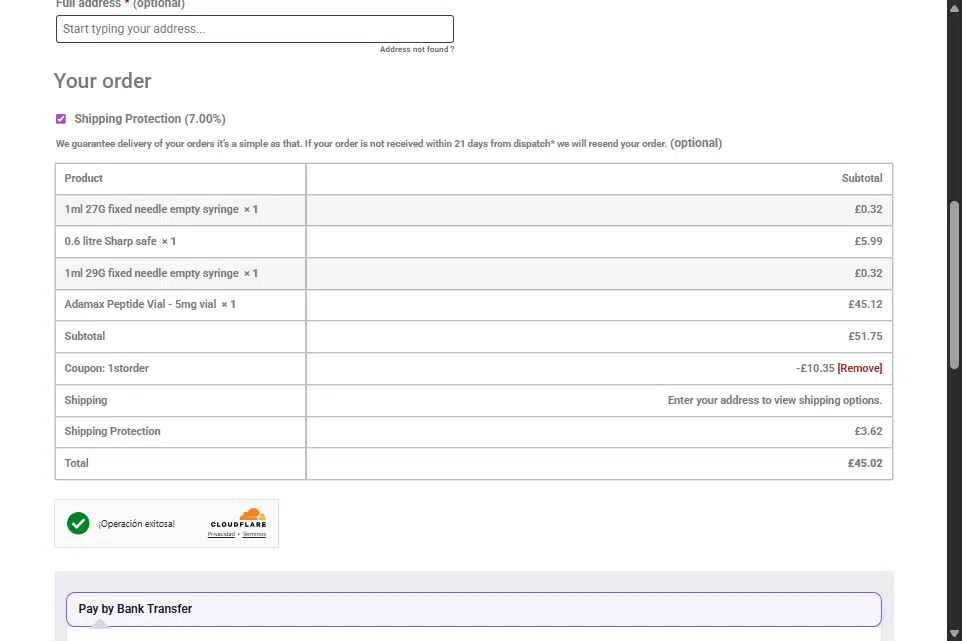962x641 pixels.
Task: Open Cloudflare Términos link
Action: pos(254,534)
